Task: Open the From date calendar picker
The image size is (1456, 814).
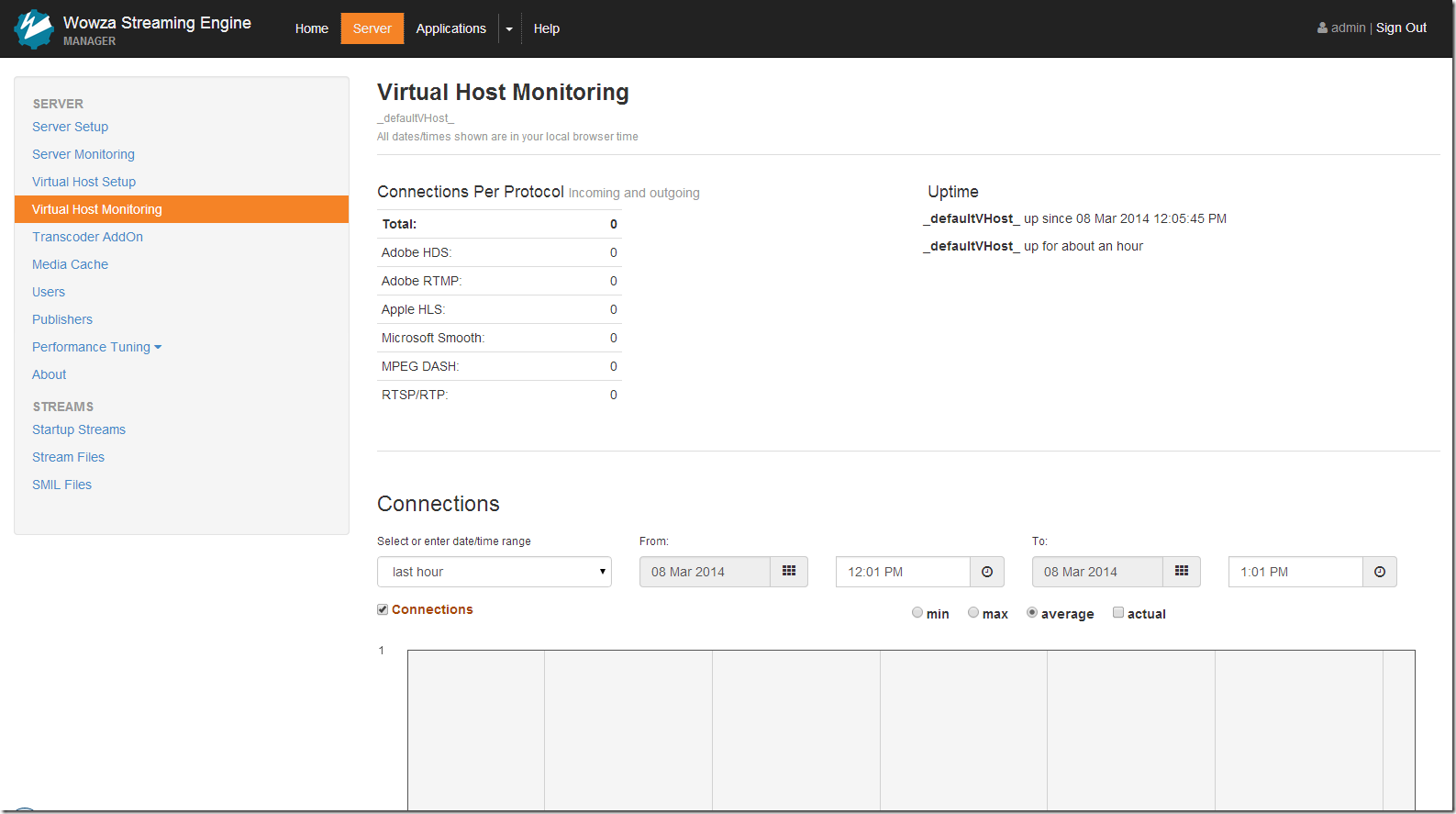Action: click(789, 572)
